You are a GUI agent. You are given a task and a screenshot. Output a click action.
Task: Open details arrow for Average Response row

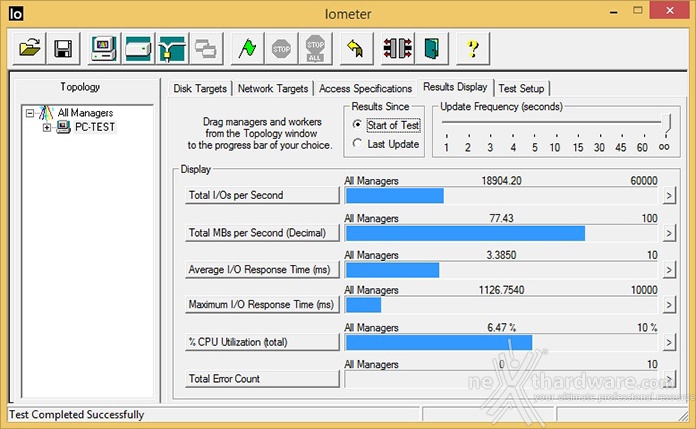[x=669, y=270]
